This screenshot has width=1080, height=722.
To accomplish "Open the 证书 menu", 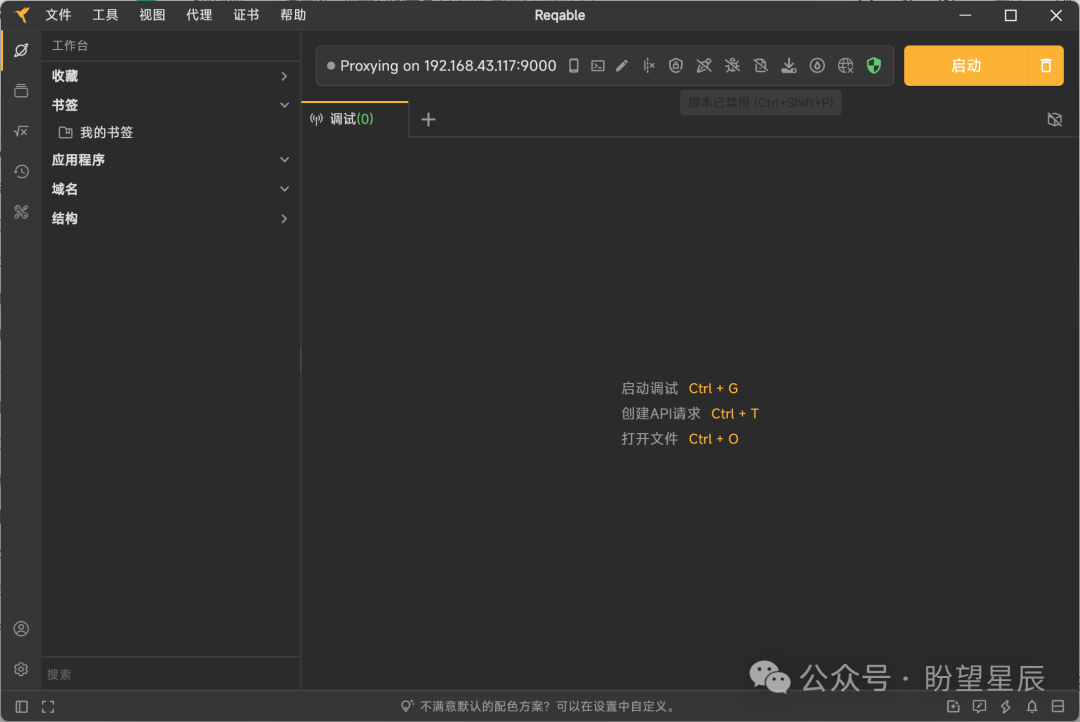I will [x=246, y=15].
